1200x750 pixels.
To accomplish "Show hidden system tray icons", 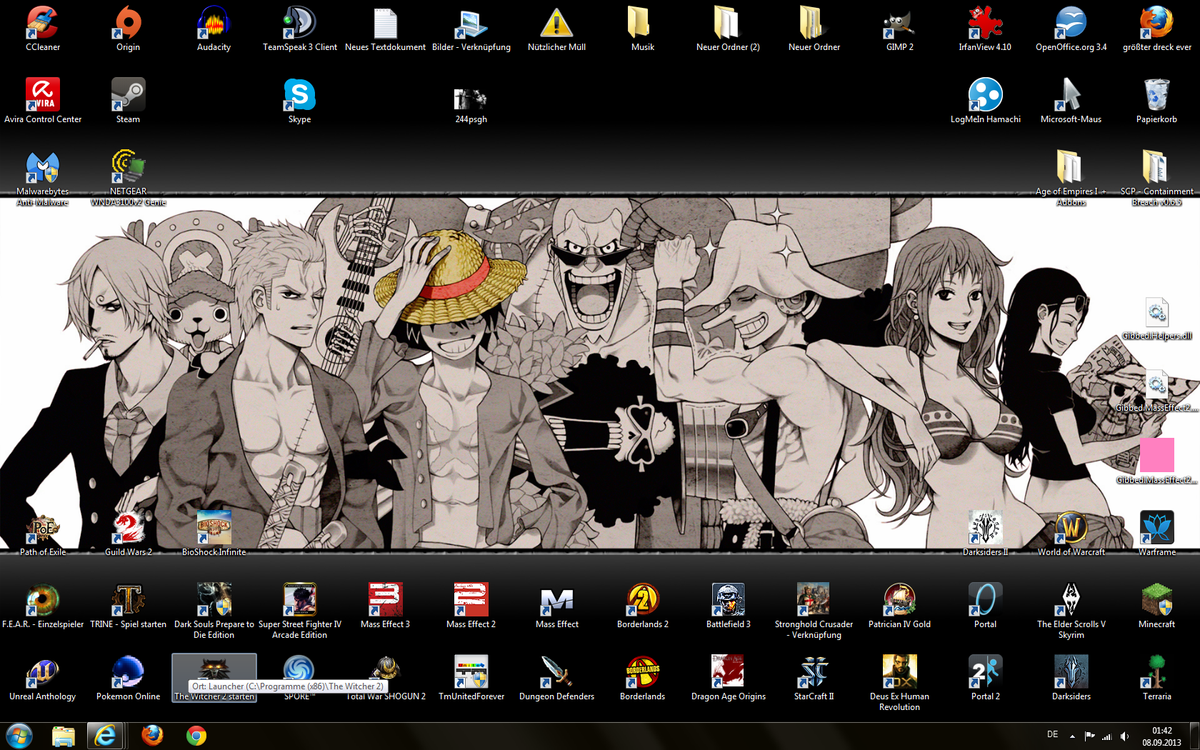I will [x=1075, y=735].
